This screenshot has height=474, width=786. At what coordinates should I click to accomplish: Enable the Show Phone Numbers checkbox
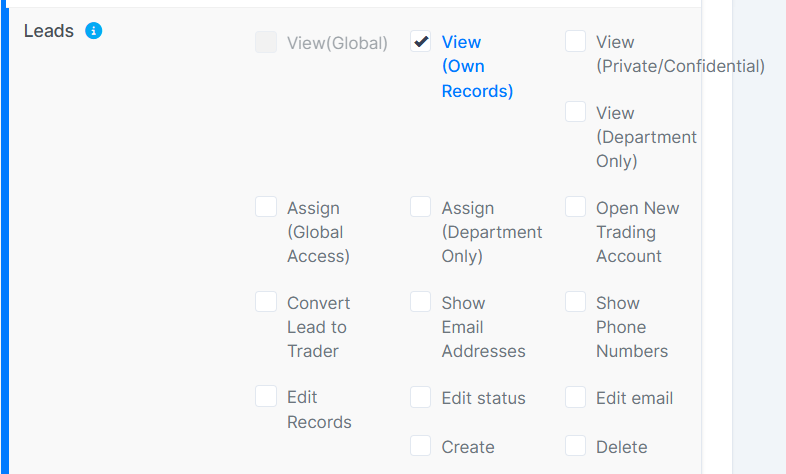(x=575, y=302)
